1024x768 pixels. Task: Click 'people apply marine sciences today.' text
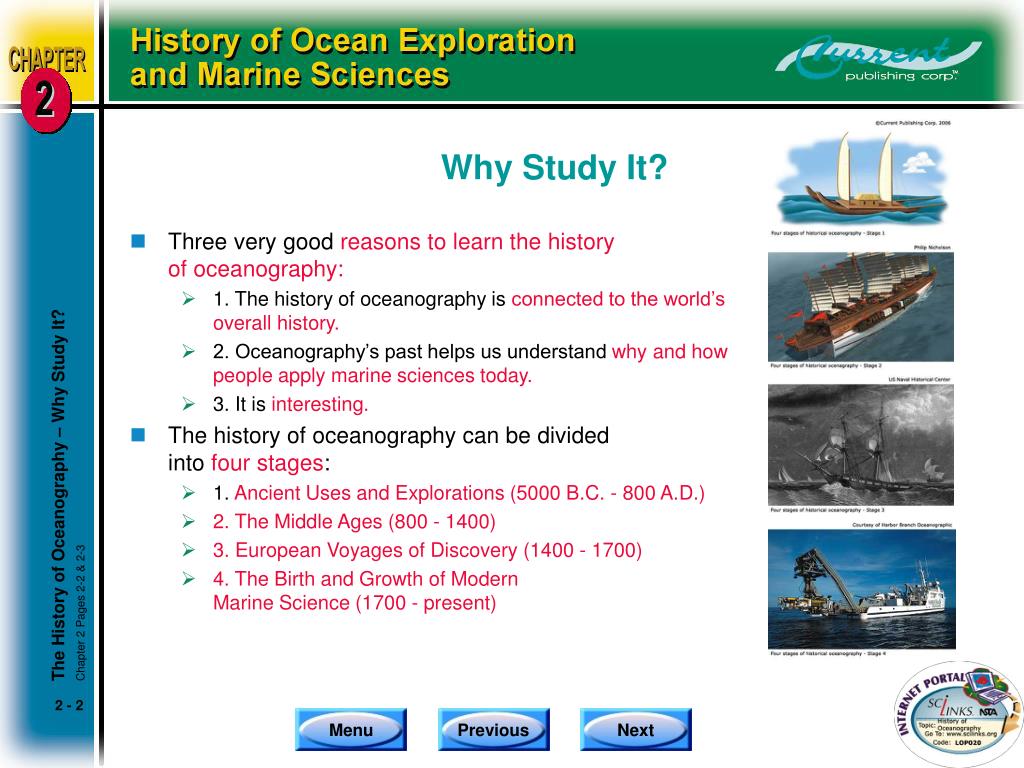(372, 376)
